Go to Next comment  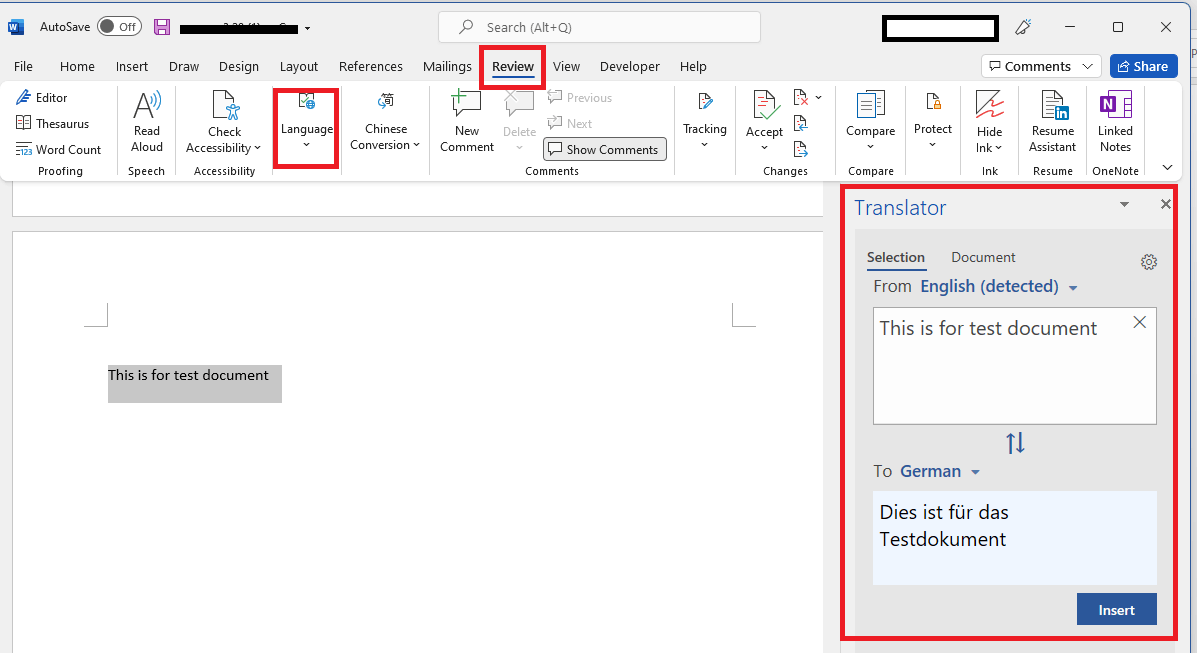point(569,124)
